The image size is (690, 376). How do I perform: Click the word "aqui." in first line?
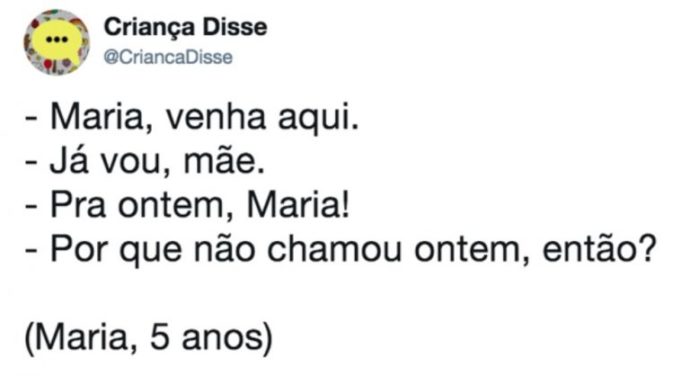tap(319, 120)
